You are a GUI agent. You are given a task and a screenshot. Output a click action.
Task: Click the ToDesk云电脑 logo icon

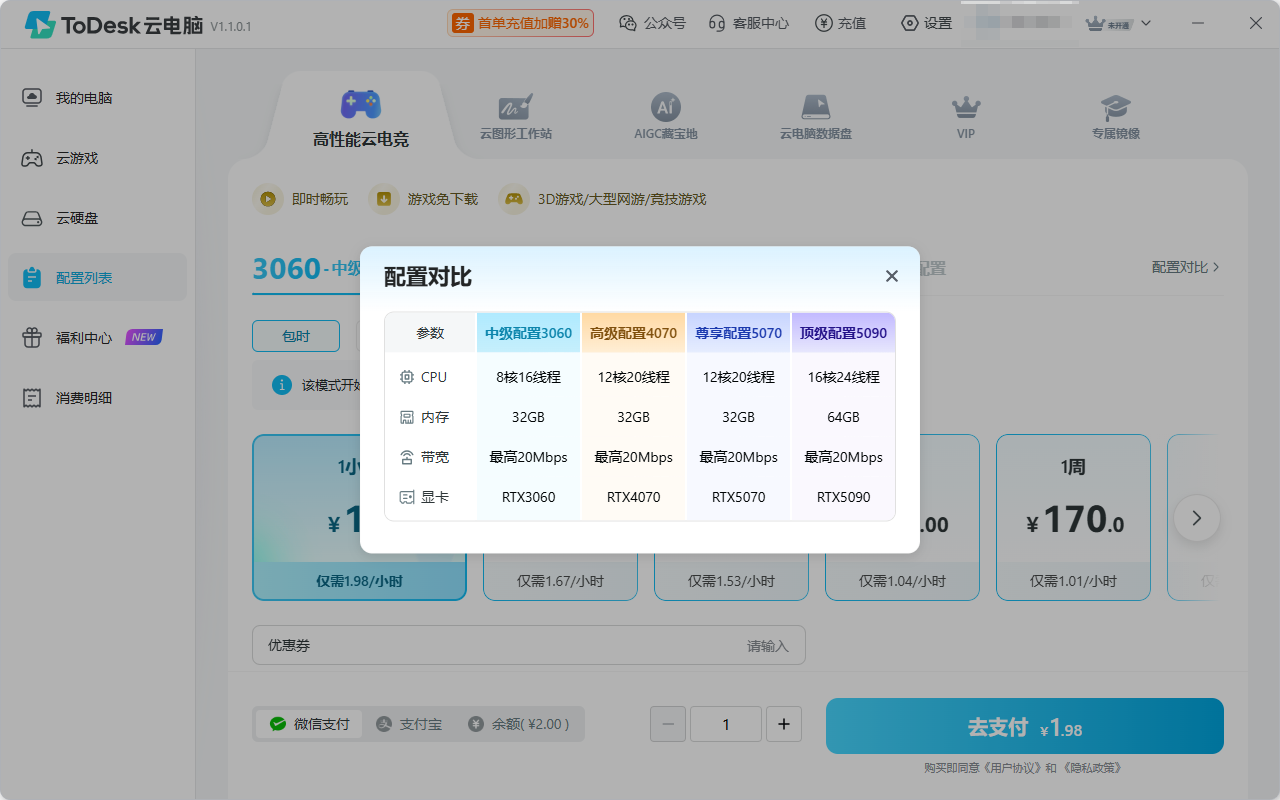click(40, 25)
